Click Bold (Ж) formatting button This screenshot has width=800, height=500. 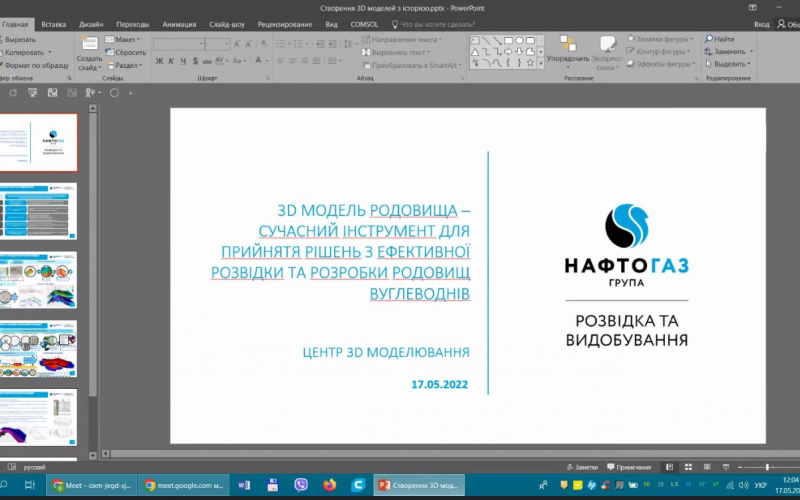[159, 61]
